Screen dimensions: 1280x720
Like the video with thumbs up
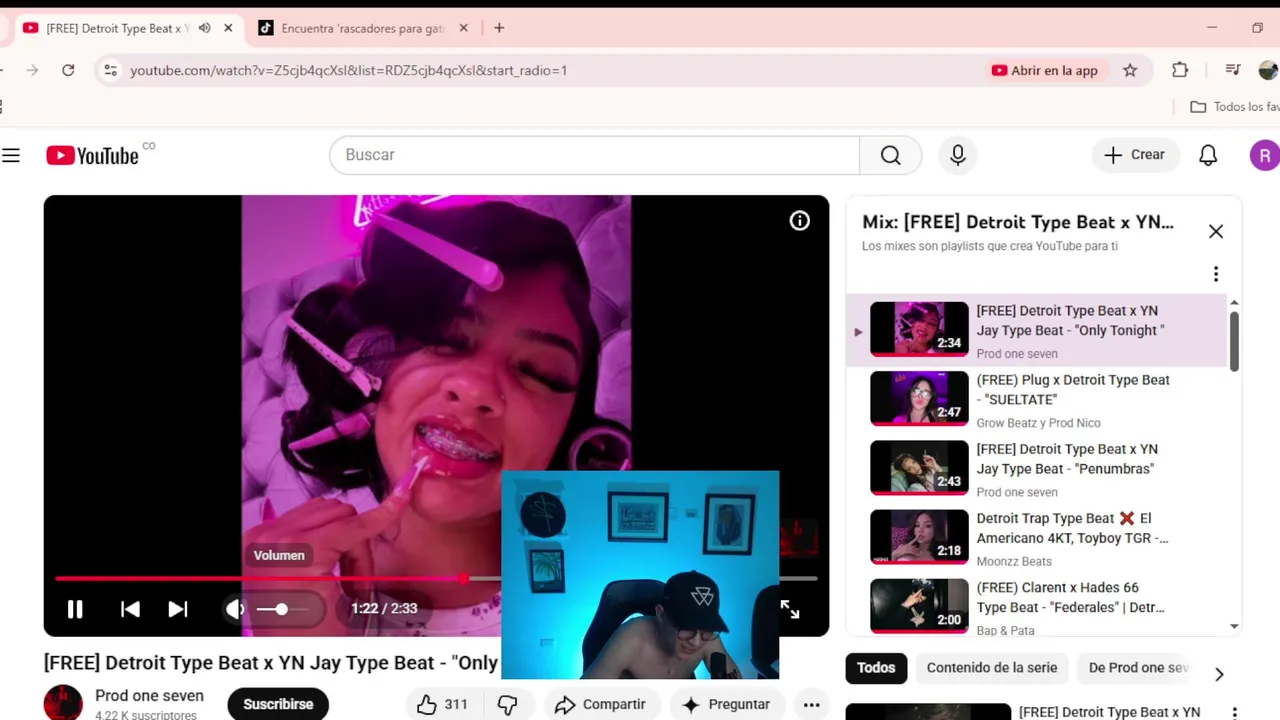point(442,704)
